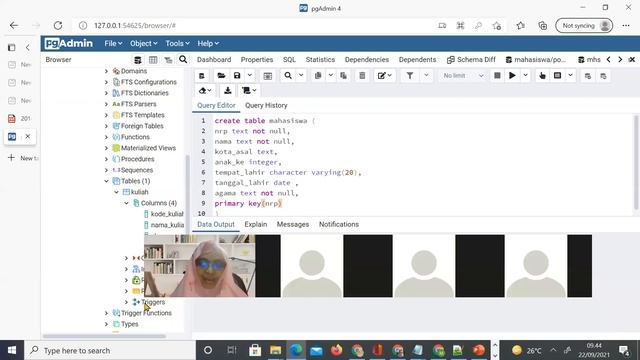
Task: Expand the Functions tree node
Action: (x=106, y=137)
